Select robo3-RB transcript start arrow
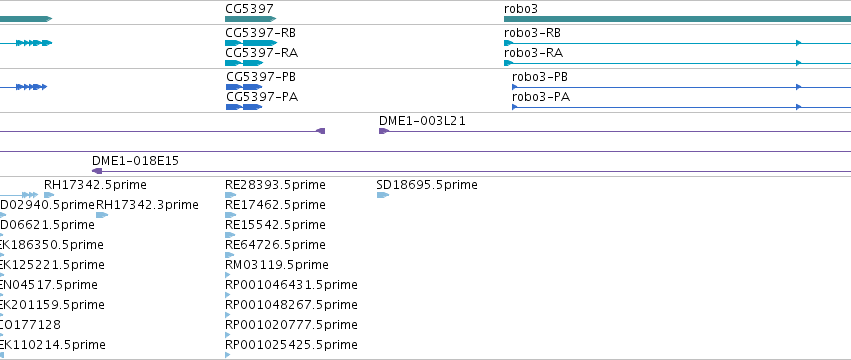851x360 pixels. click(x=509, y=43)
